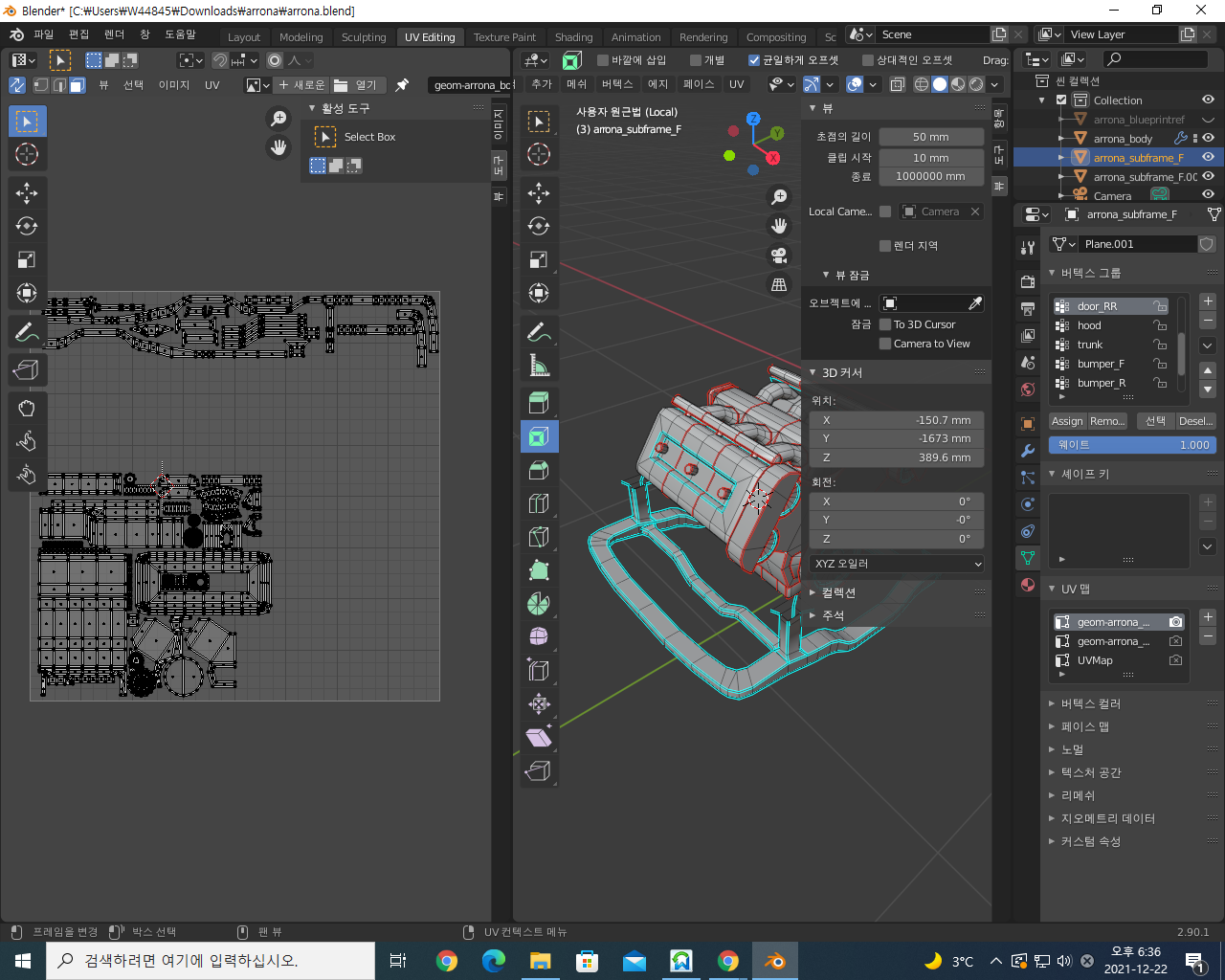
Task: Select the Spin tool
Action: pyautogui.click(x=539, y=604)
